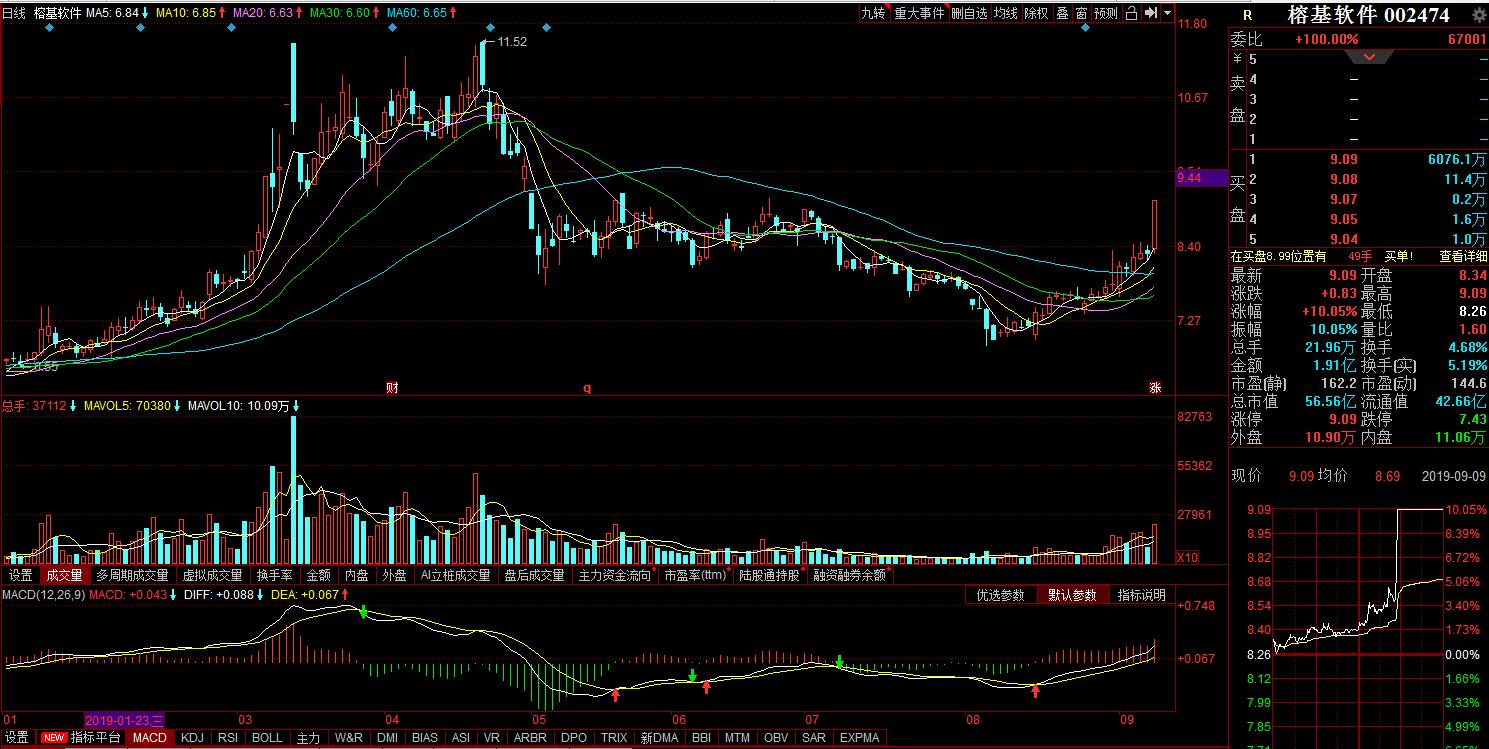This screenshot has width=1489, height=749.
Task: Click the 9.44 price axis marker
Action: (1202, 178)
